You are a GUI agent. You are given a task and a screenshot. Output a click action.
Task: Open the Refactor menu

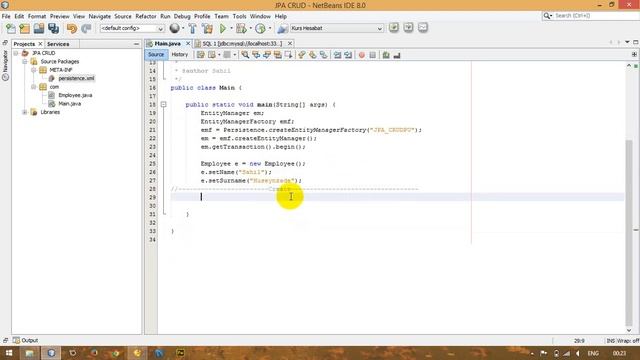tap(146, 16)
